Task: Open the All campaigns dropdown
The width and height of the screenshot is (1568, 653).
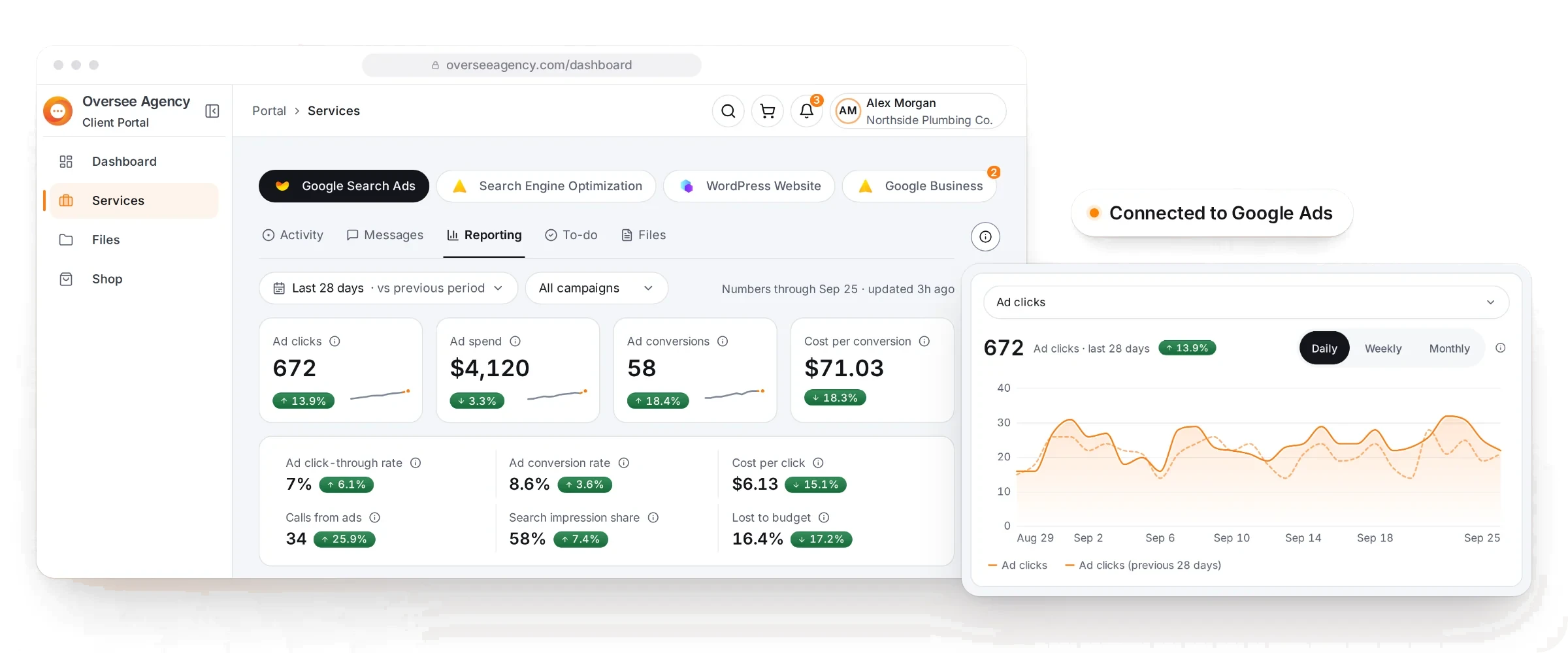Action: pyautogui.click(x=596, y=288)
